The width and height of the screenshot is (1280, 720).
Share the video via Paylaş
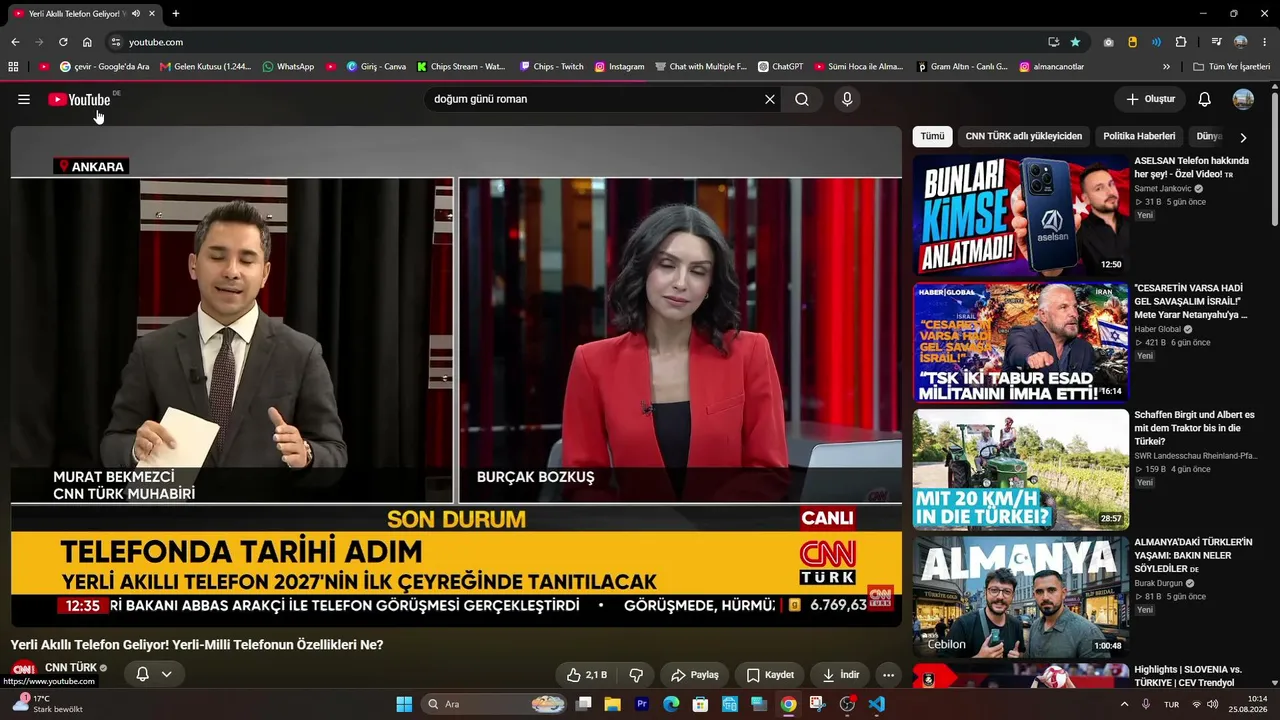pyautogui.click(x=695, y=675)
